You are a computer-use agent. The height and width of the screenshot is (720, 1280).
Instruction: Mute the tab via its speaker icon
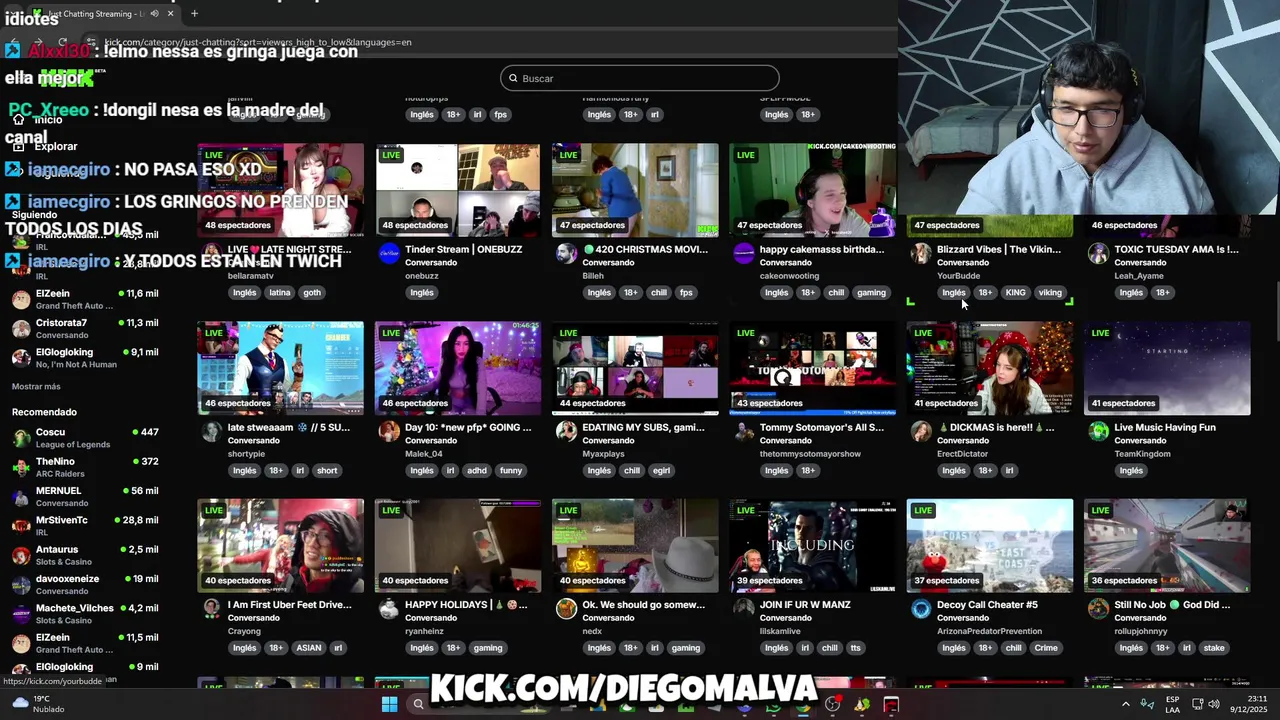point(154,14)
